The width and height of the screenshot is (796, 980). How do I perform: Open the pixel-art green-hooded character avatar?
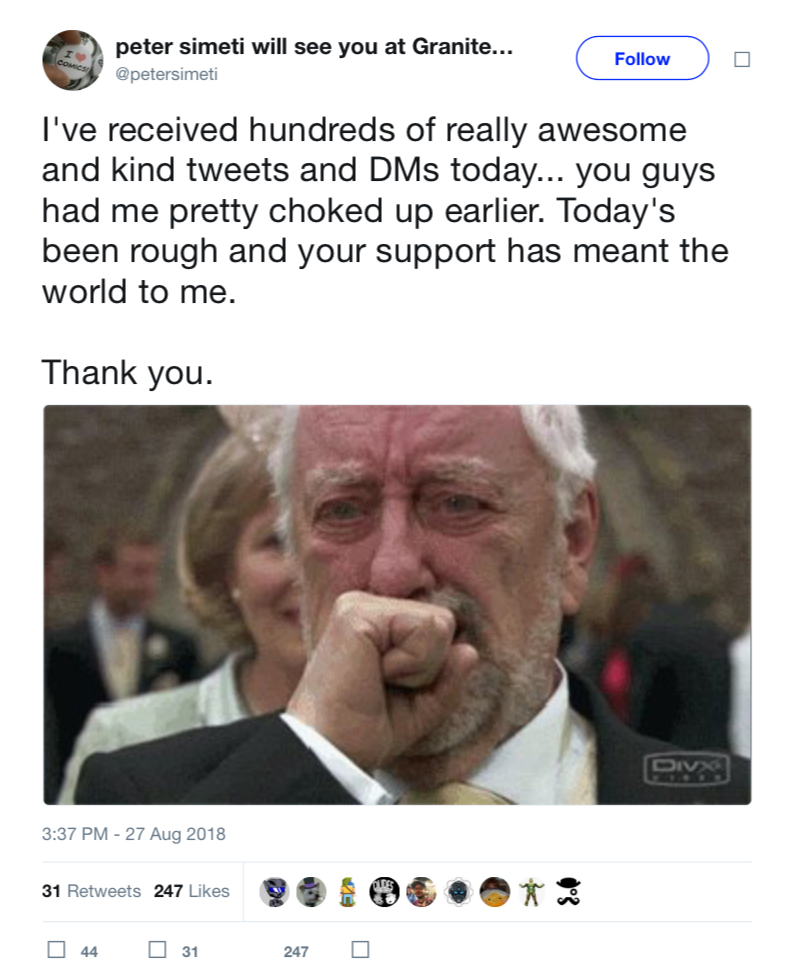[x=348, y=892]
